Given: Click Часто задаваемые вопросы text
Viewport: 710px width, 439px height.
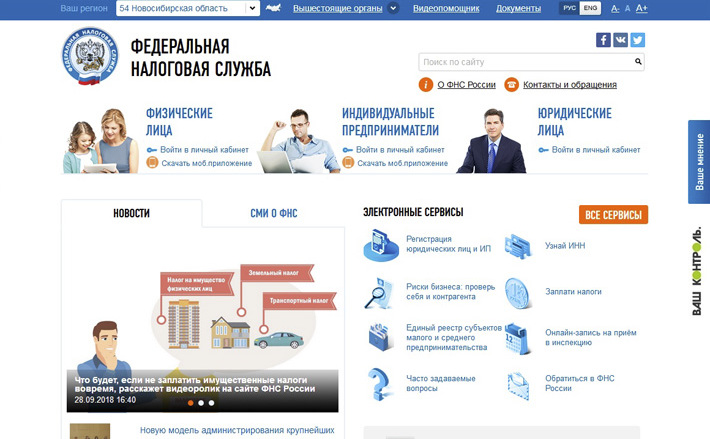Looking at the screenshot, I should [441, 383].
